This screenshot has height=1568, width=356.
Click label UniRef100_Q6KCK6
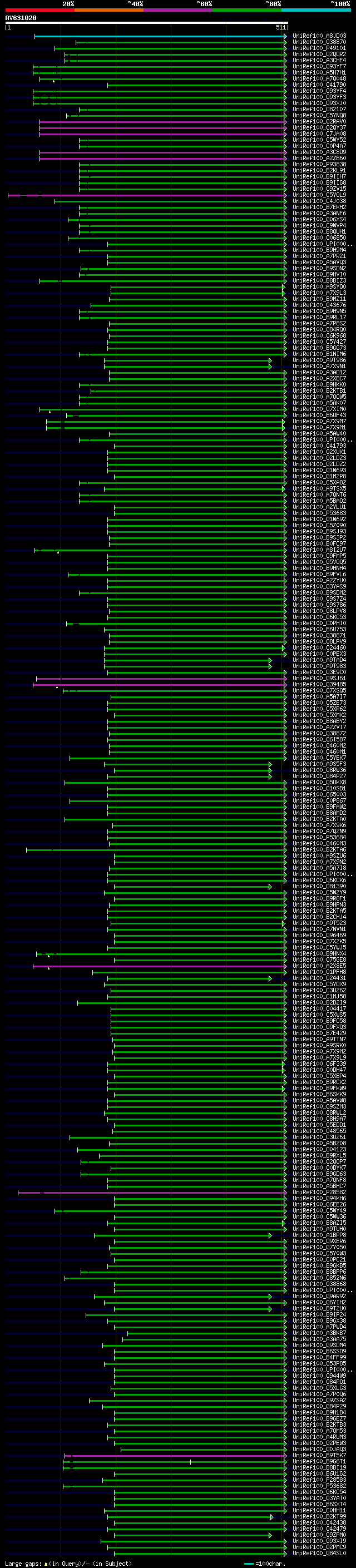pyautogui.click(x=319, y=880)
